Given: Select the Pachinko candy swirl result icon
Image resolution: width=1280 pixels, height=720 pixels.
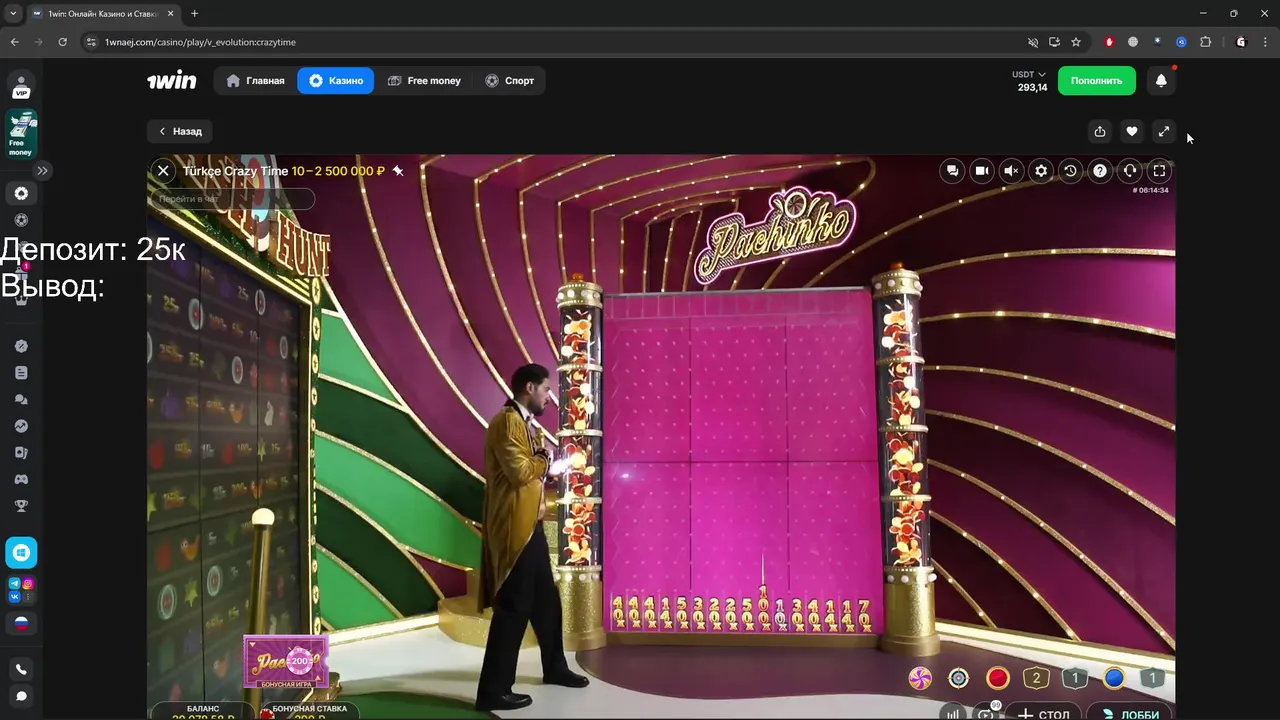Looking at the screenshot, I should 920,679.
